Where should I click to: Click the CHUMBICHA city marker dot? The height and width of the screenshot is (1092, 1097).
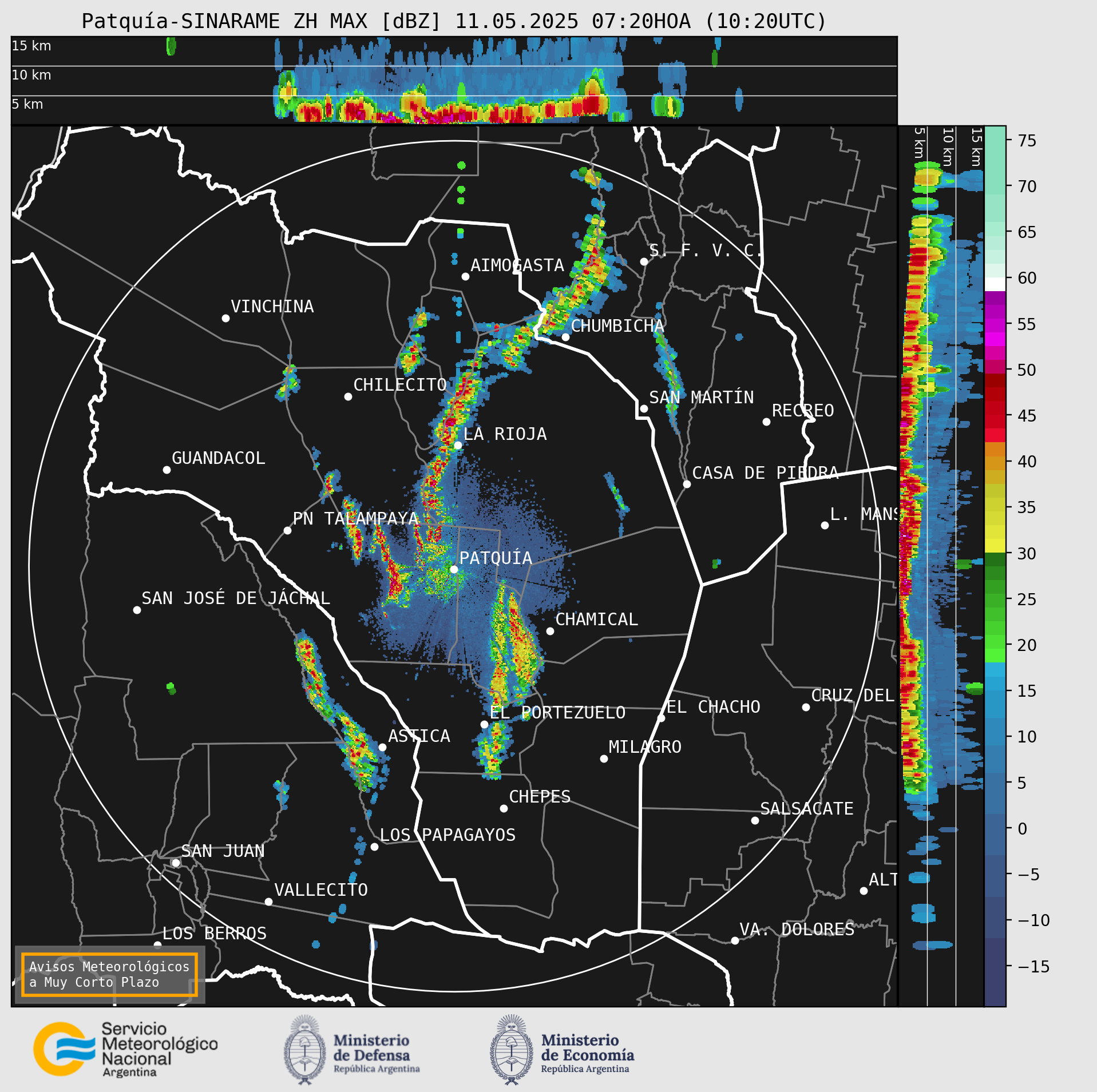click(565, 337)
